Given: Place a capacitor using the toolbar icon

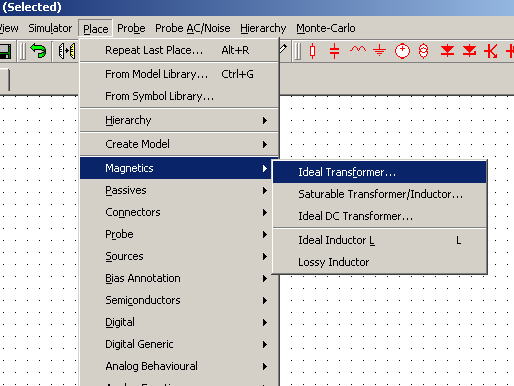Looking at the screenshot, I should (334, 51).
